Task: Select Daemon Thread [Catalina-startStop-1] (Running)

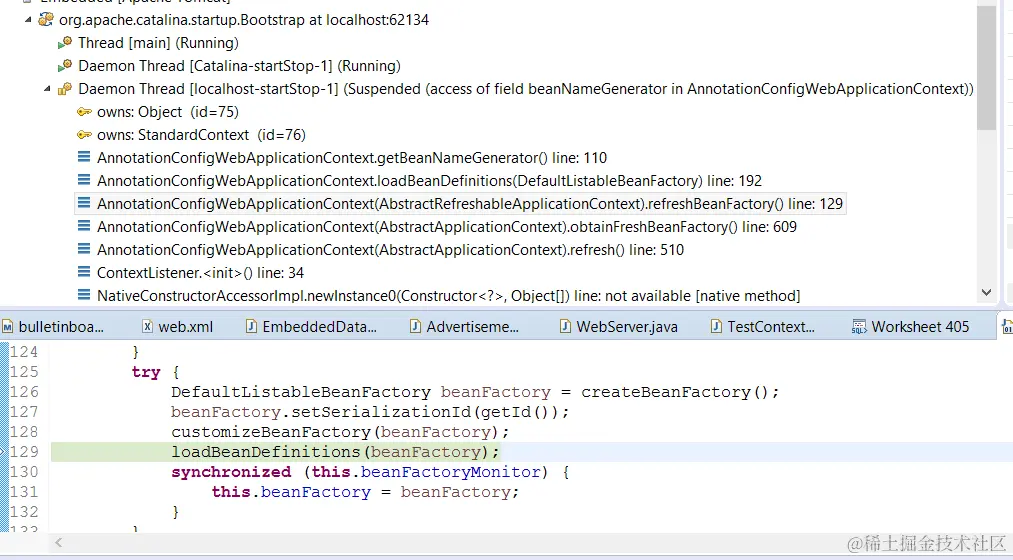Action: pos(239,66)
